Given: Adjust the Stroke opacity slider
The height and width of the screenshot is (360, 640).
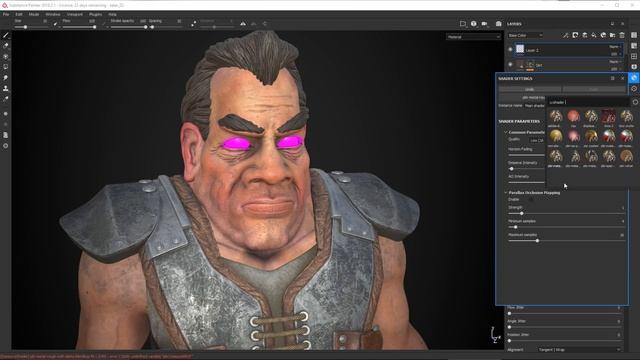Looking at the screenshot, I should [x=128, y=27].
